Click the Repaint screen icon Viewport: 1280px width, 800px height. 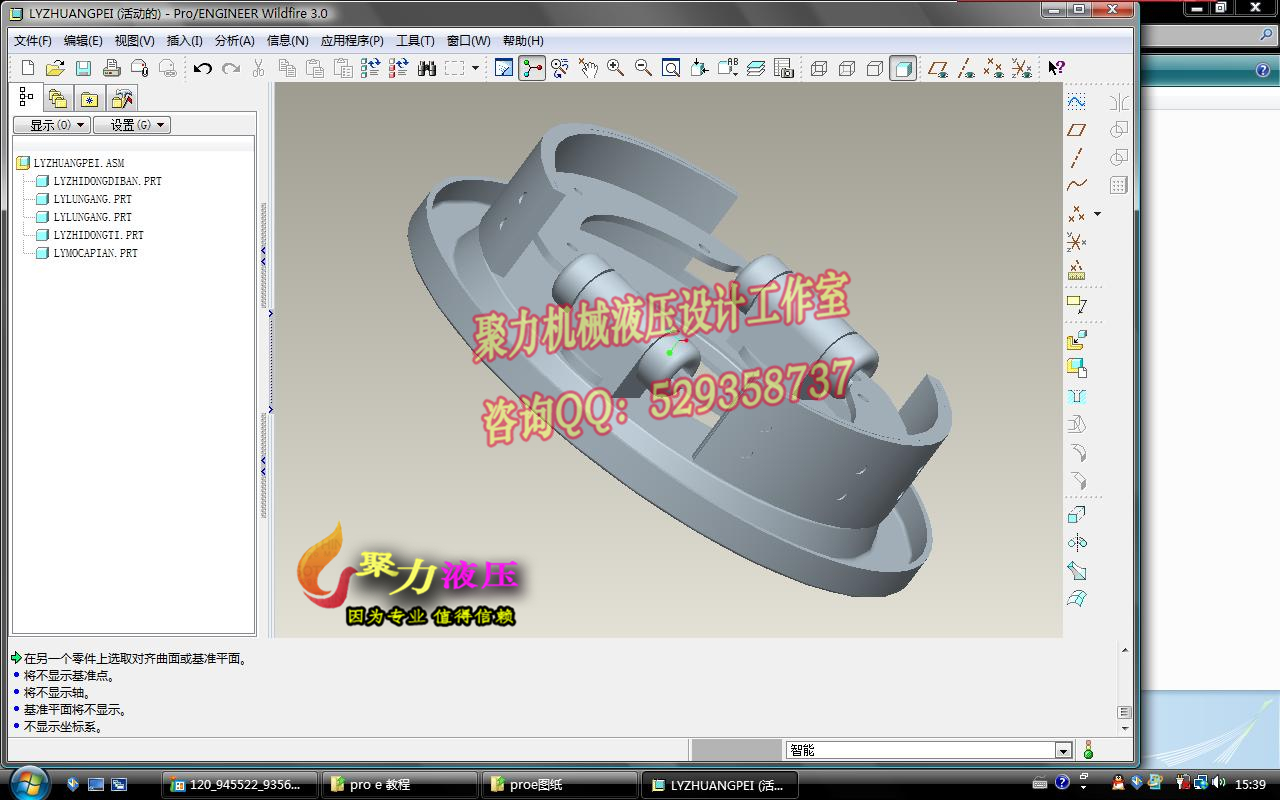504,68
